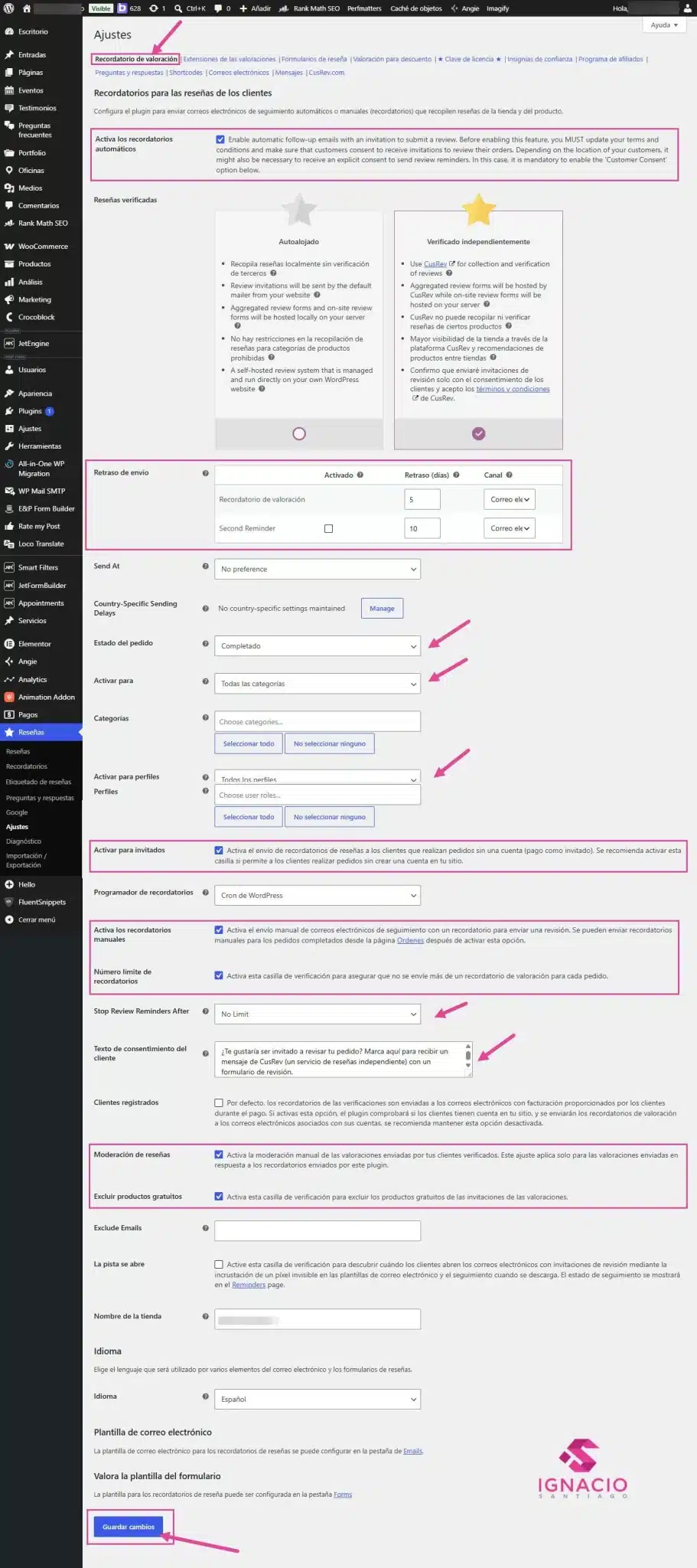Switch to Valoración para descuento tab
This screenshot has height=1568, width=697.
[392, 59]
